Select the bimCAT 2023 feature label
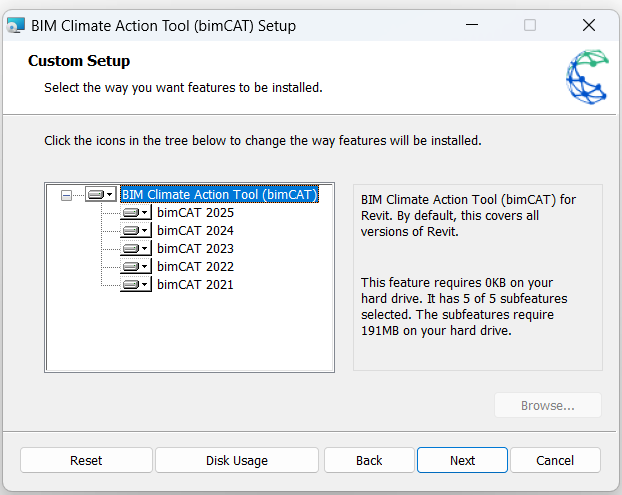This screenshot has width=622, height=495. 195,249
